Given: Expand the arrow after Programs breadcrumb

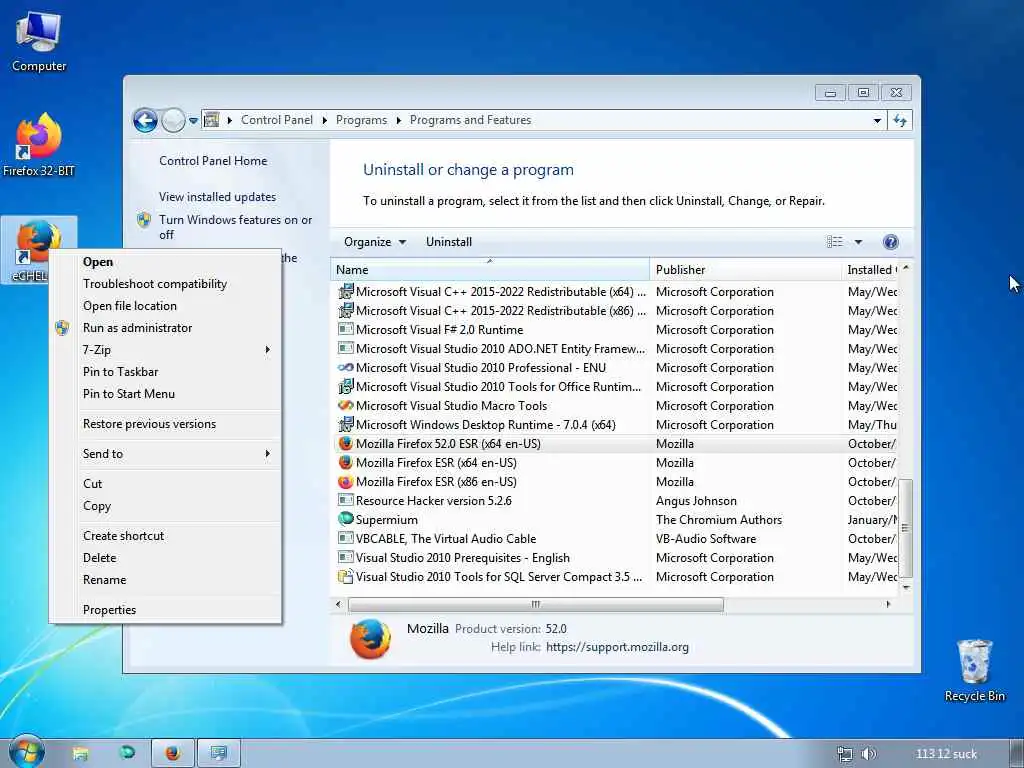Looking at the screenshot, I should [398, 120].
